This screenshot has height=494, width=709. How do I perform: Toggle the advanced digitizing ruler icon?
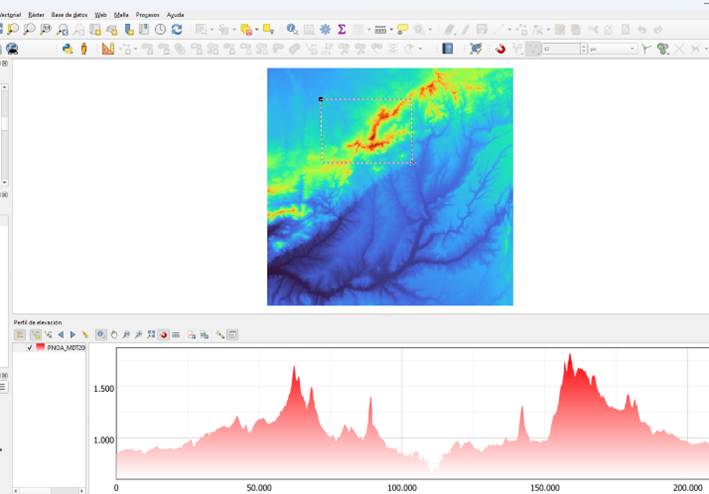107,48
